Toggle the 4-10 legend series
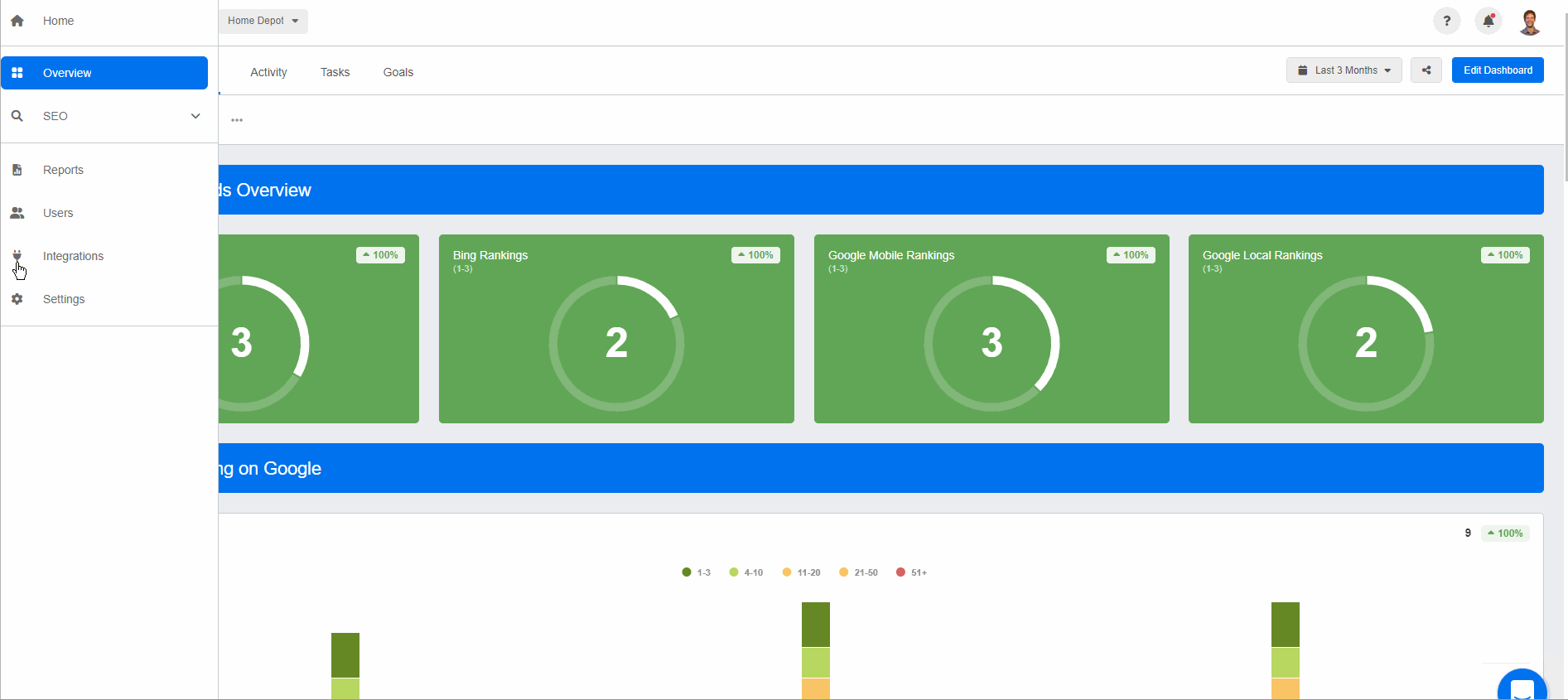 [x=745, y=572]
